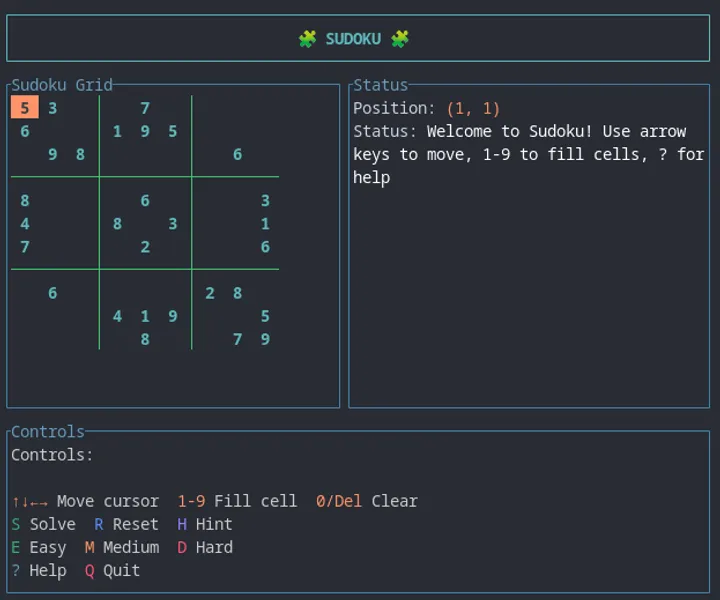Screen dimensions: 720x600
Task: Request a hint via H Hint
Action: tap(204, 524)
